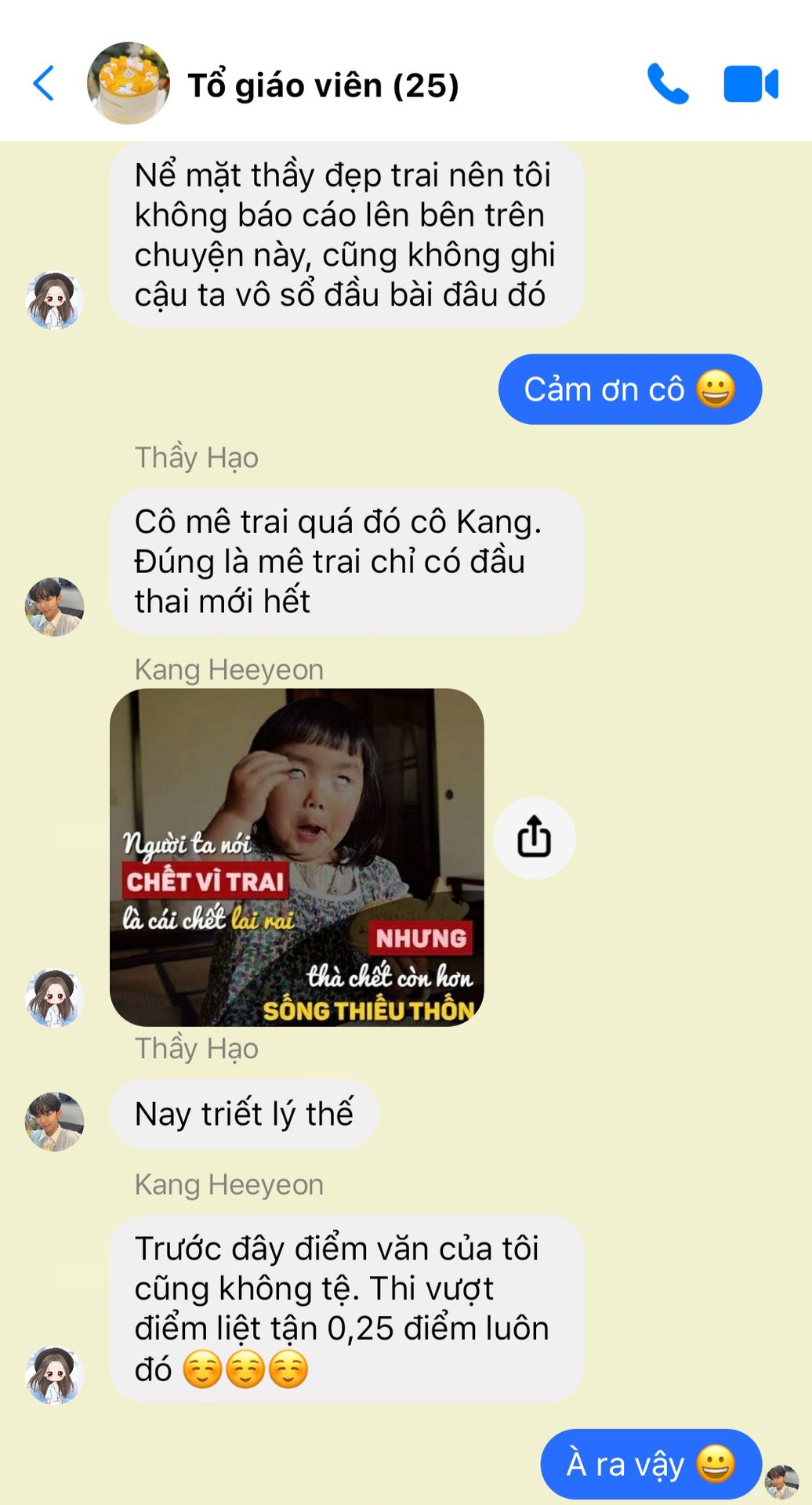
Task: Open the 'Chết vì trai' meme image
Action: coord(297,858)
